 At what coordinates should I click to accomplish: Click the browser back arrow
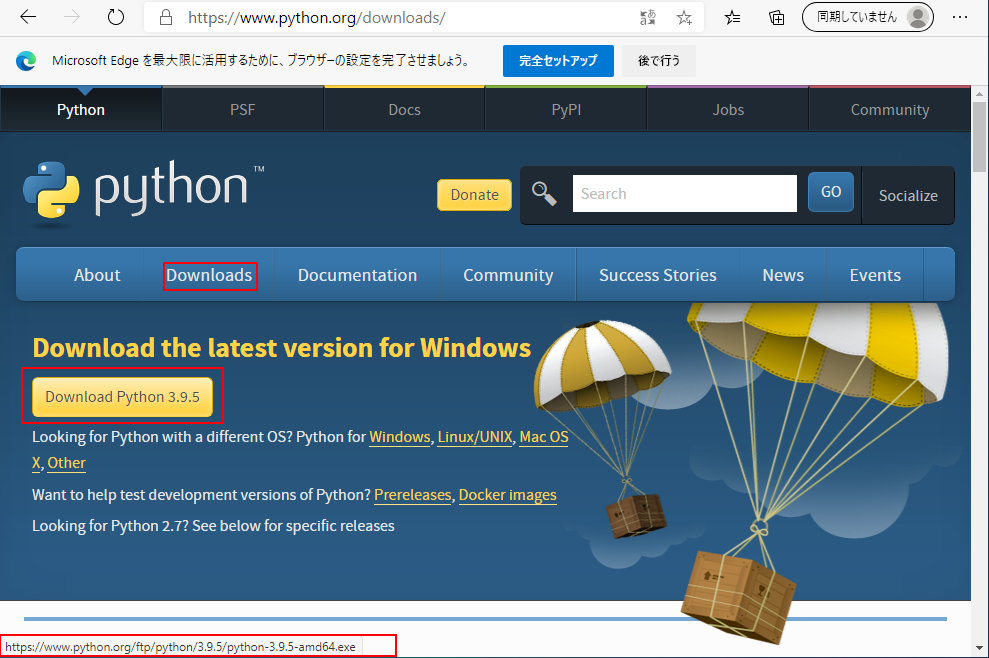[28, 18]
